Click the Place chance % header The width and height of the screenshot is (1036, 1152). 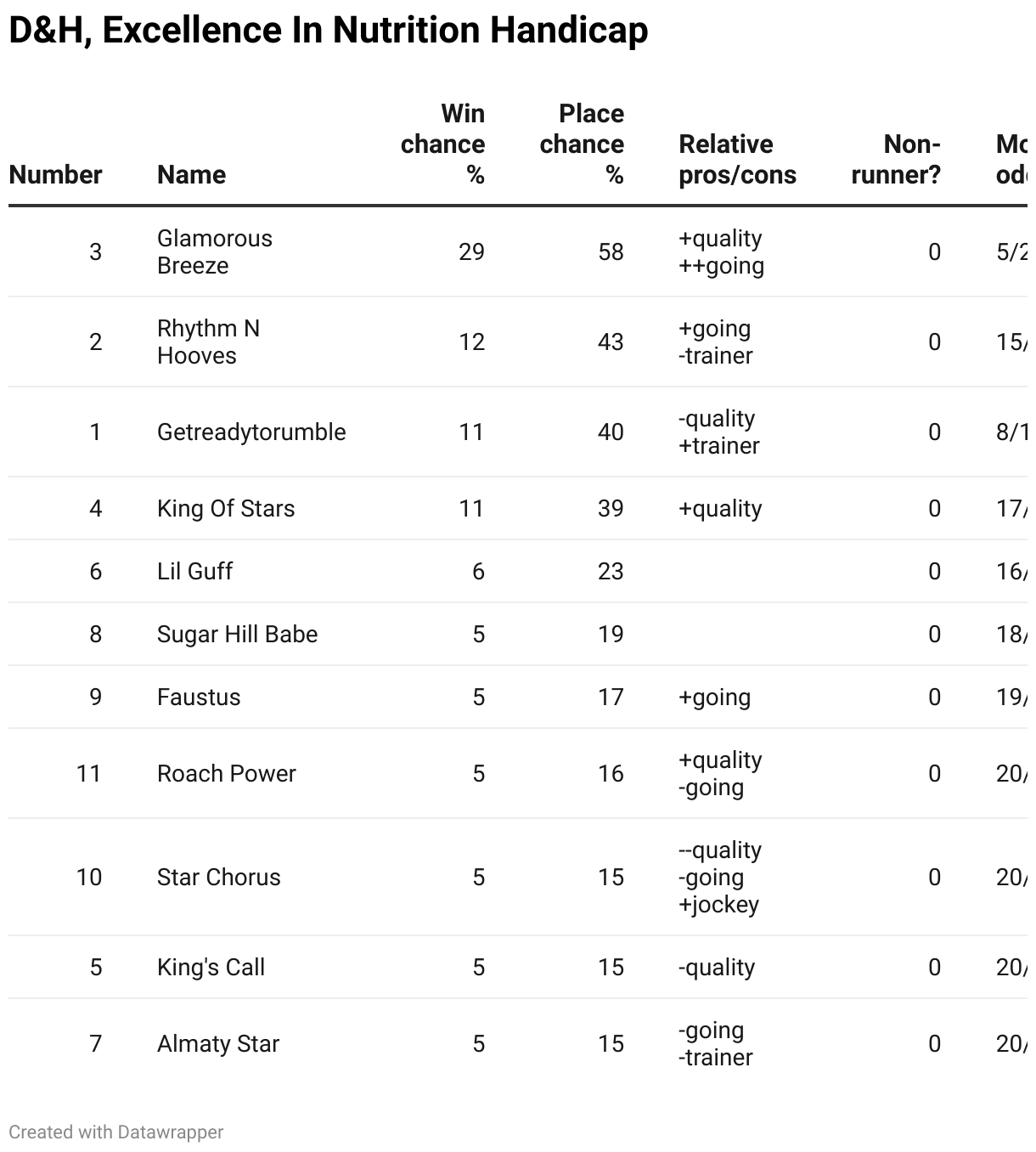pos(583,144)
